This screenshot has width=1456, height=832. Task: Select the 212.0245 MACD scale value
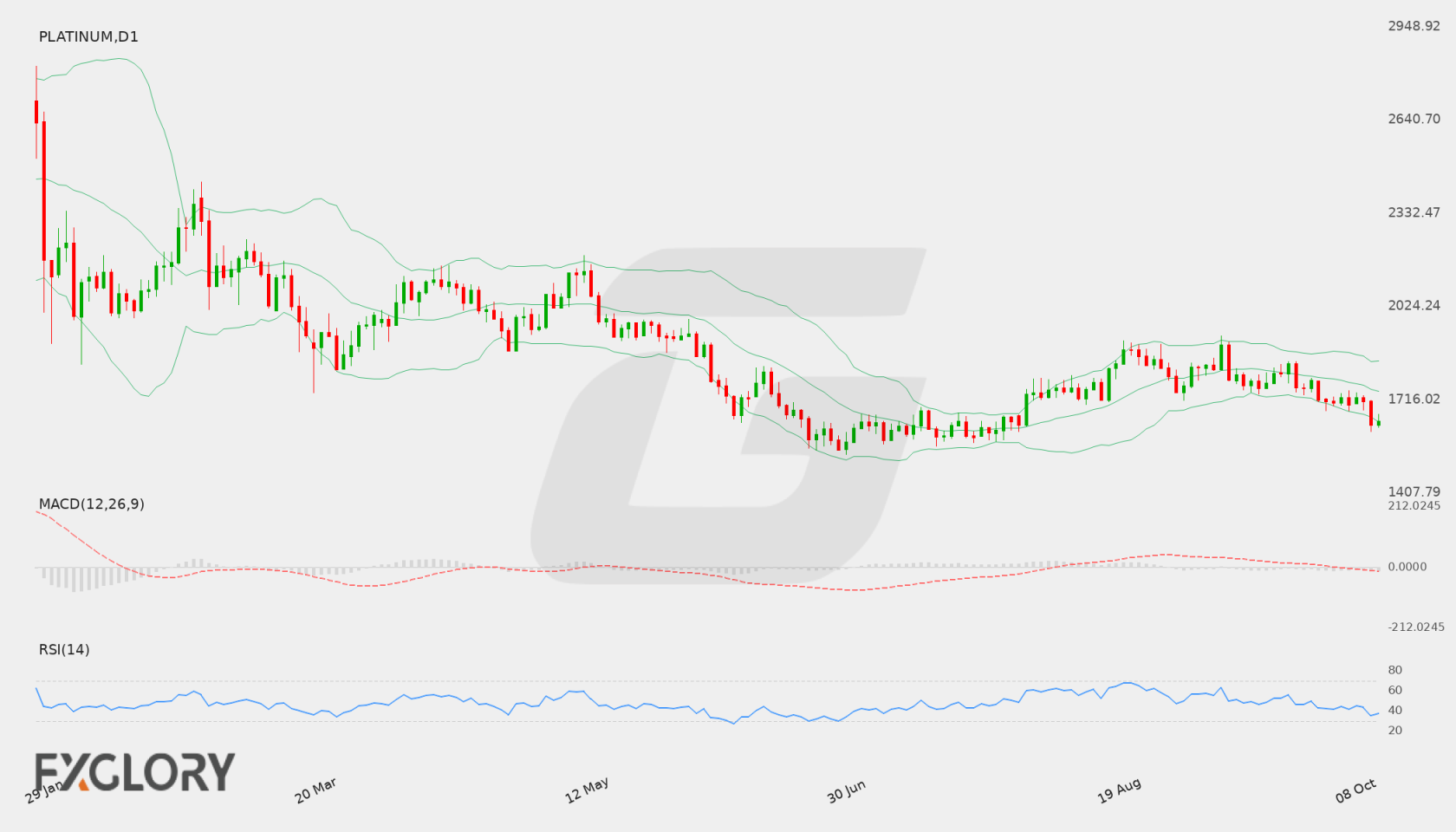pyautogui.click(x=1414, y=505)
